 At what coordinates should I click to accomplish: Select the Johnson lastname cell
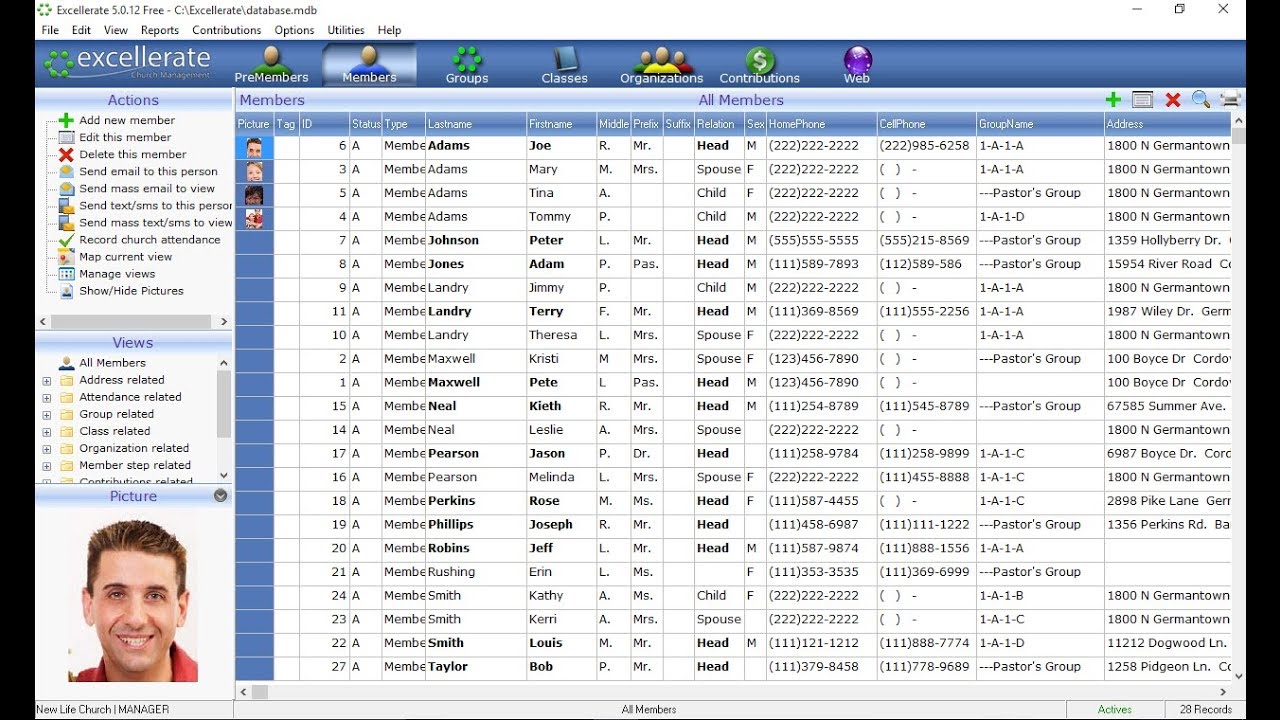pyautogui.click(x=476, y=241)
